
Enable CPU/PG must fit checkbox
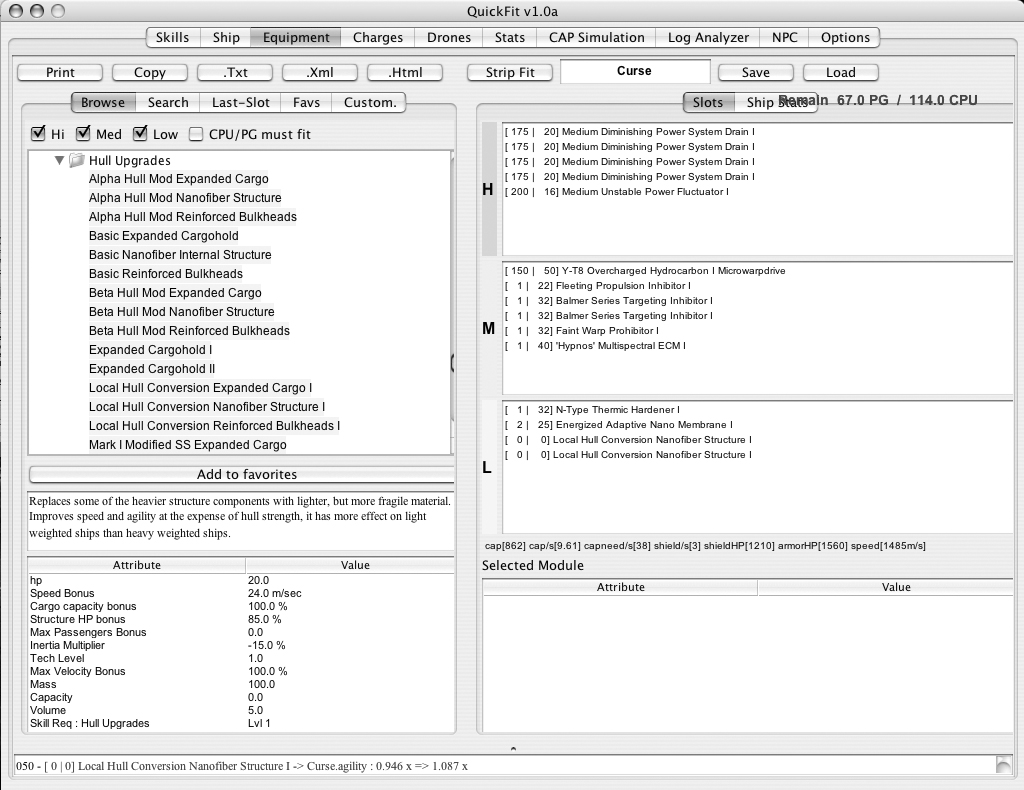coord(196,134)
